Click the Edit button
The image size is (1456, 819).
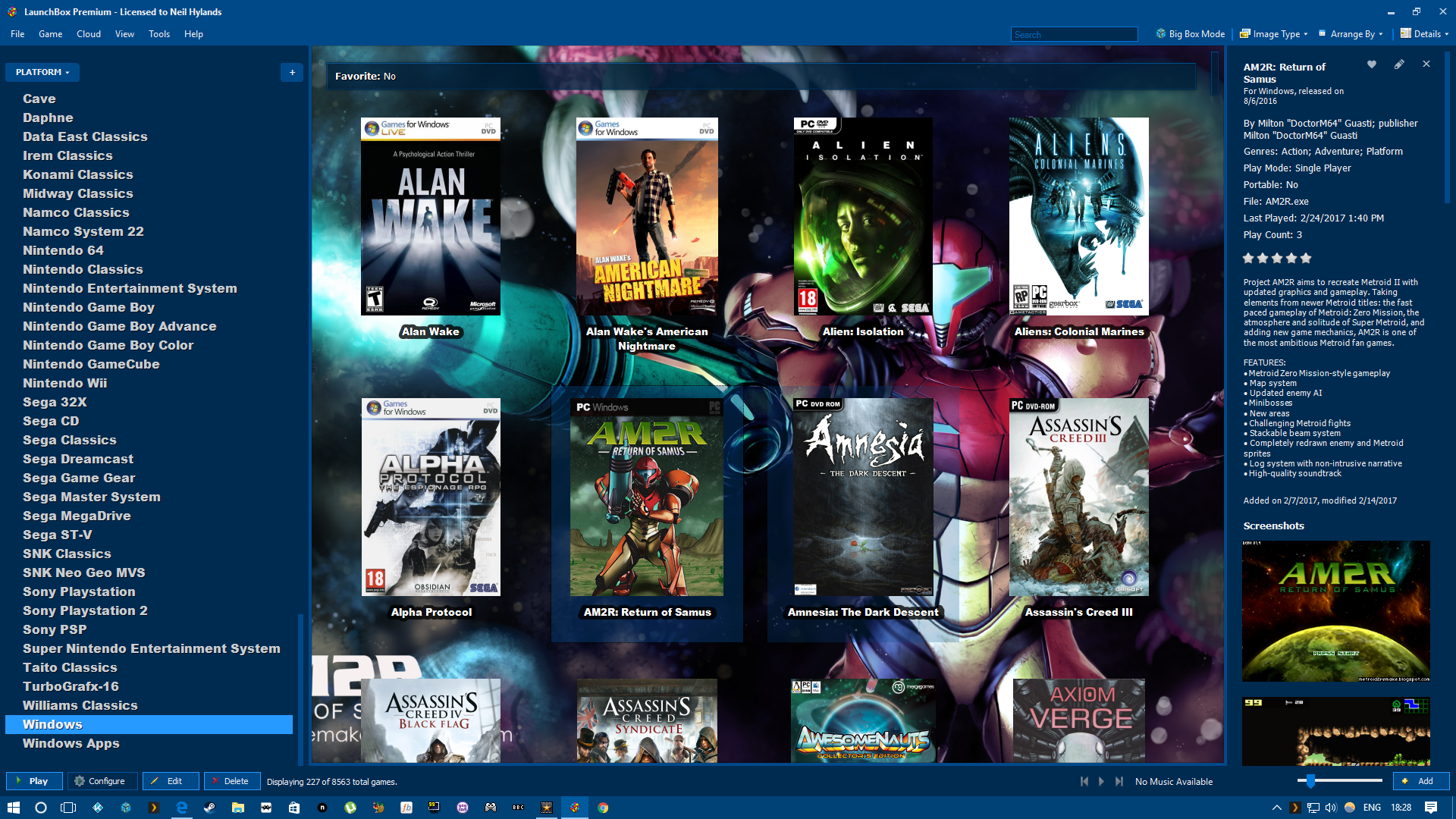coord(171,781)
